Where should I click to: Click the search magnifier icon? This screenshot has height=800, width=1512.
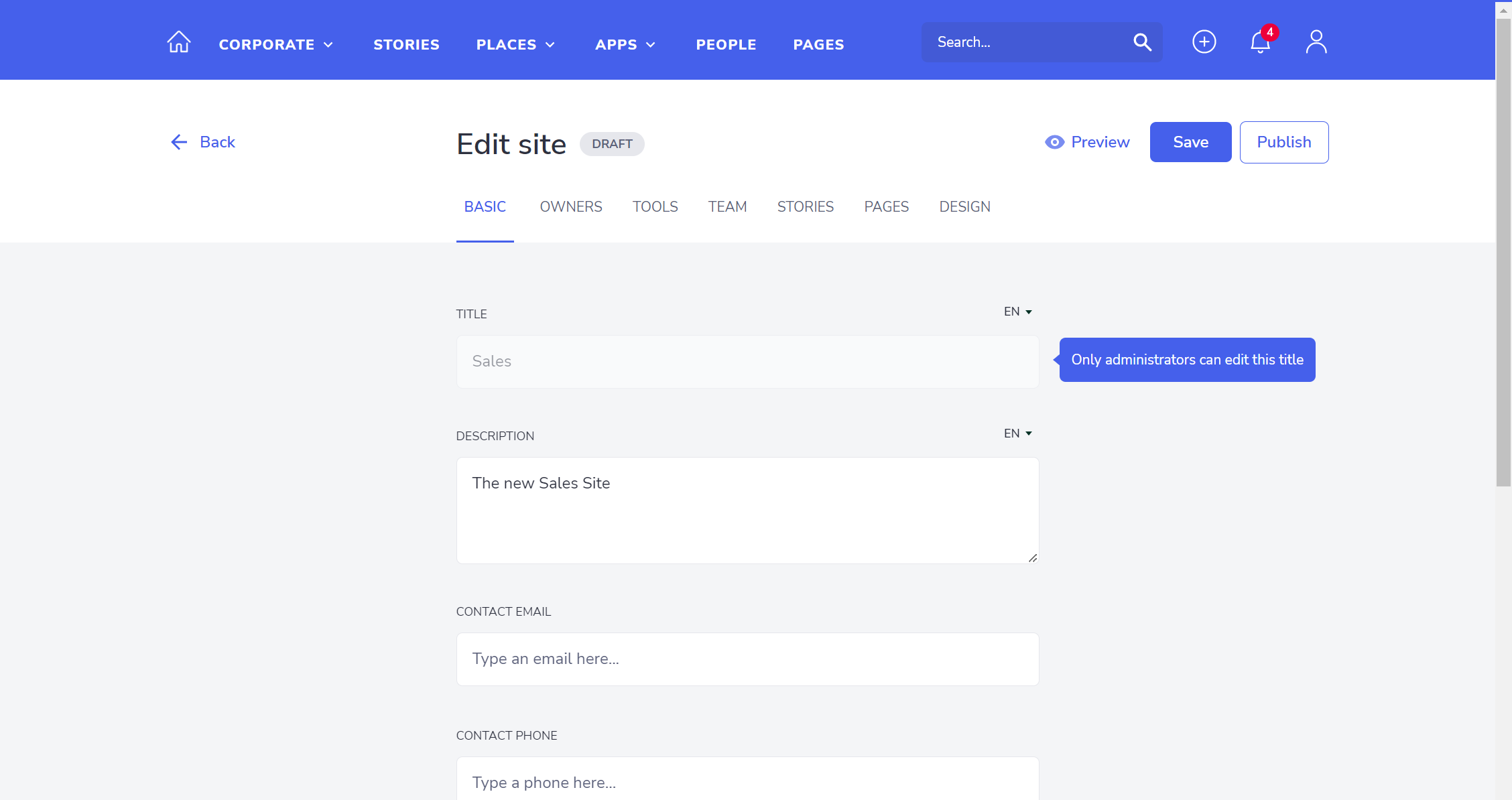[x=1142, y=42]
